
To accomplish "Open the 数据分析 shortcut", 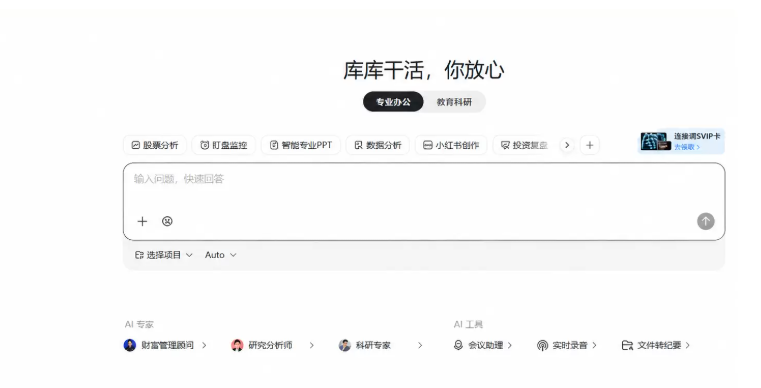I will [x=378, y=145].
